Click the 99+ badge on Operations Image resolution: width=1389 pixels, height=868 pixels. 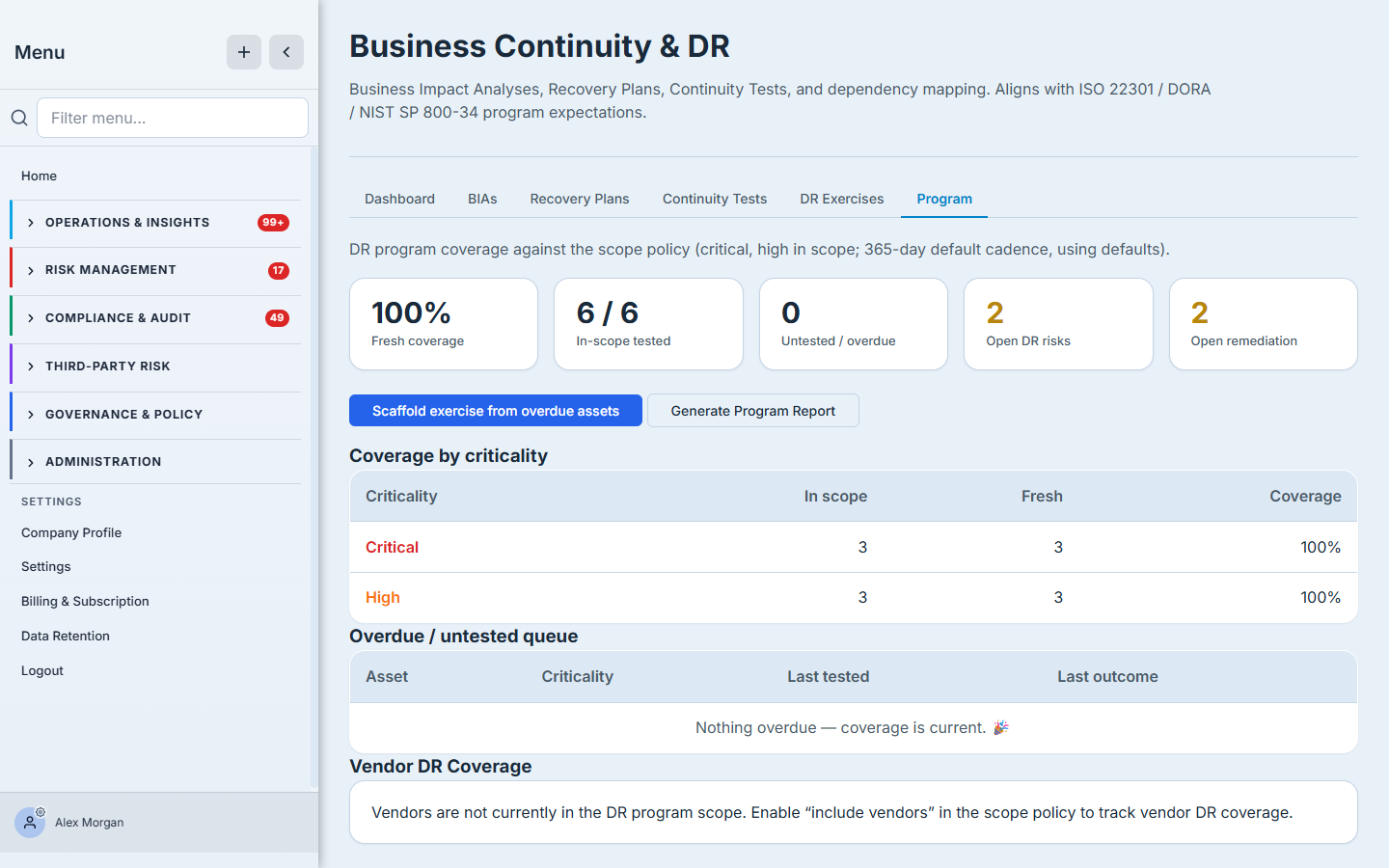(x=273, y=223)
